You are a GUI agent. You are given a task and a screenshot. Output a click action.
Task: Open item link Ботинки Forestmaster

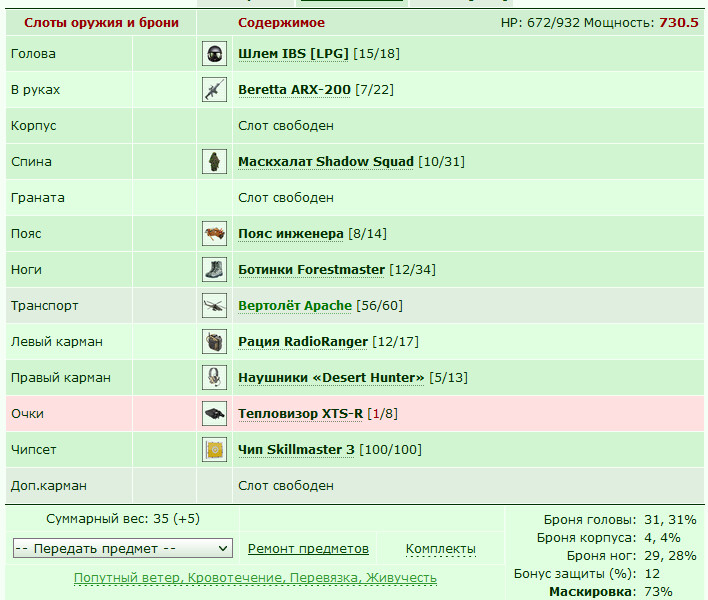click(311, 270)
